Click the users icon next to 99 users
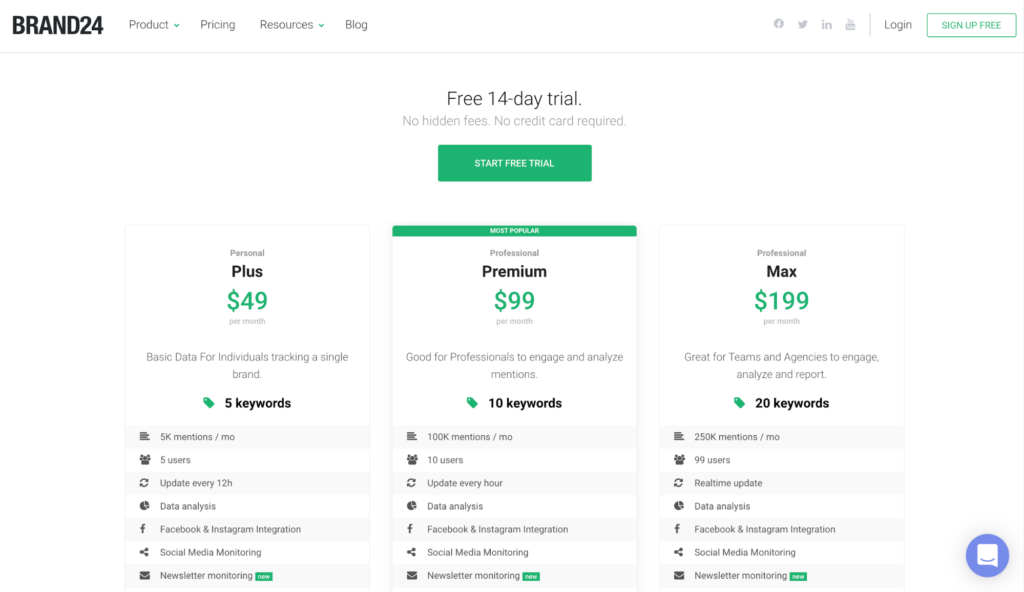Viewport: 1024px width, 592px height. coord(679,460)
